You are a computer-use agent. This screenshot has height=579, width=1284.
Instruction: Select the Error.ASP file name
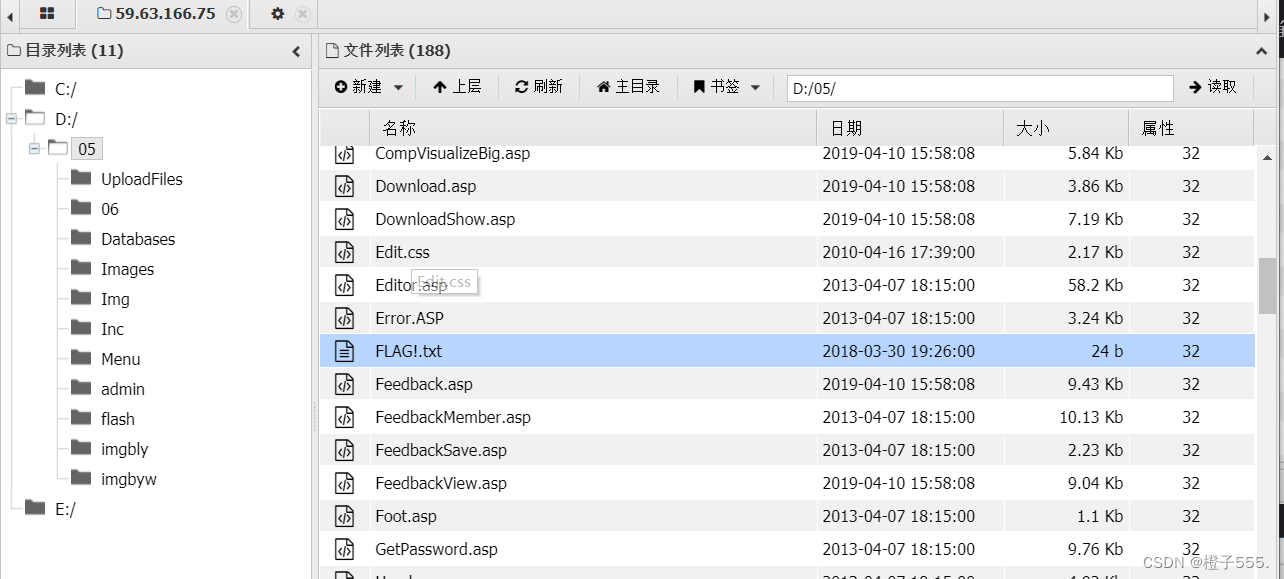coord(409,318)
